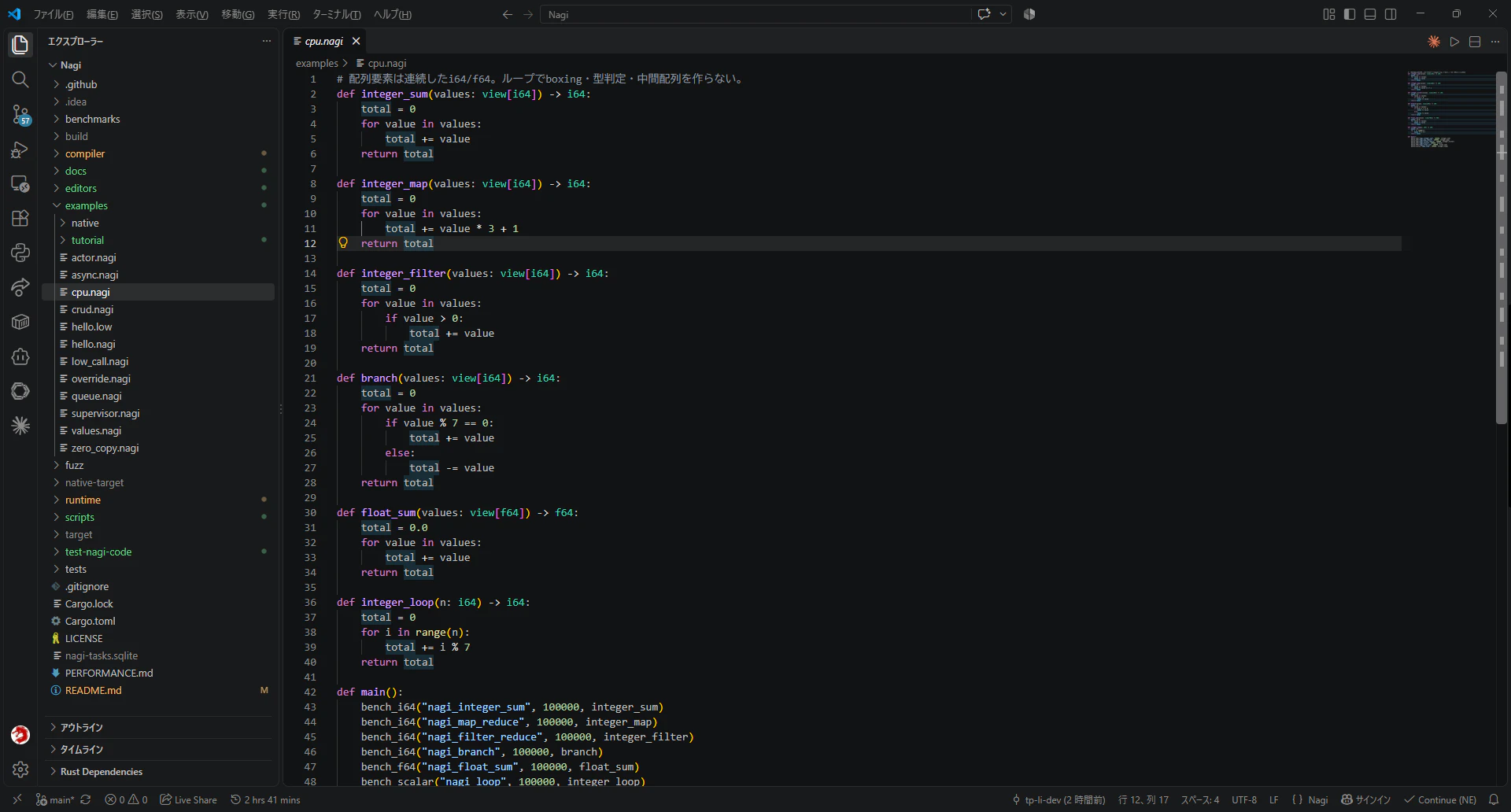Expand the タイムライン section
The width and height of the screenshot is (1511, 812).
[158, 749]
